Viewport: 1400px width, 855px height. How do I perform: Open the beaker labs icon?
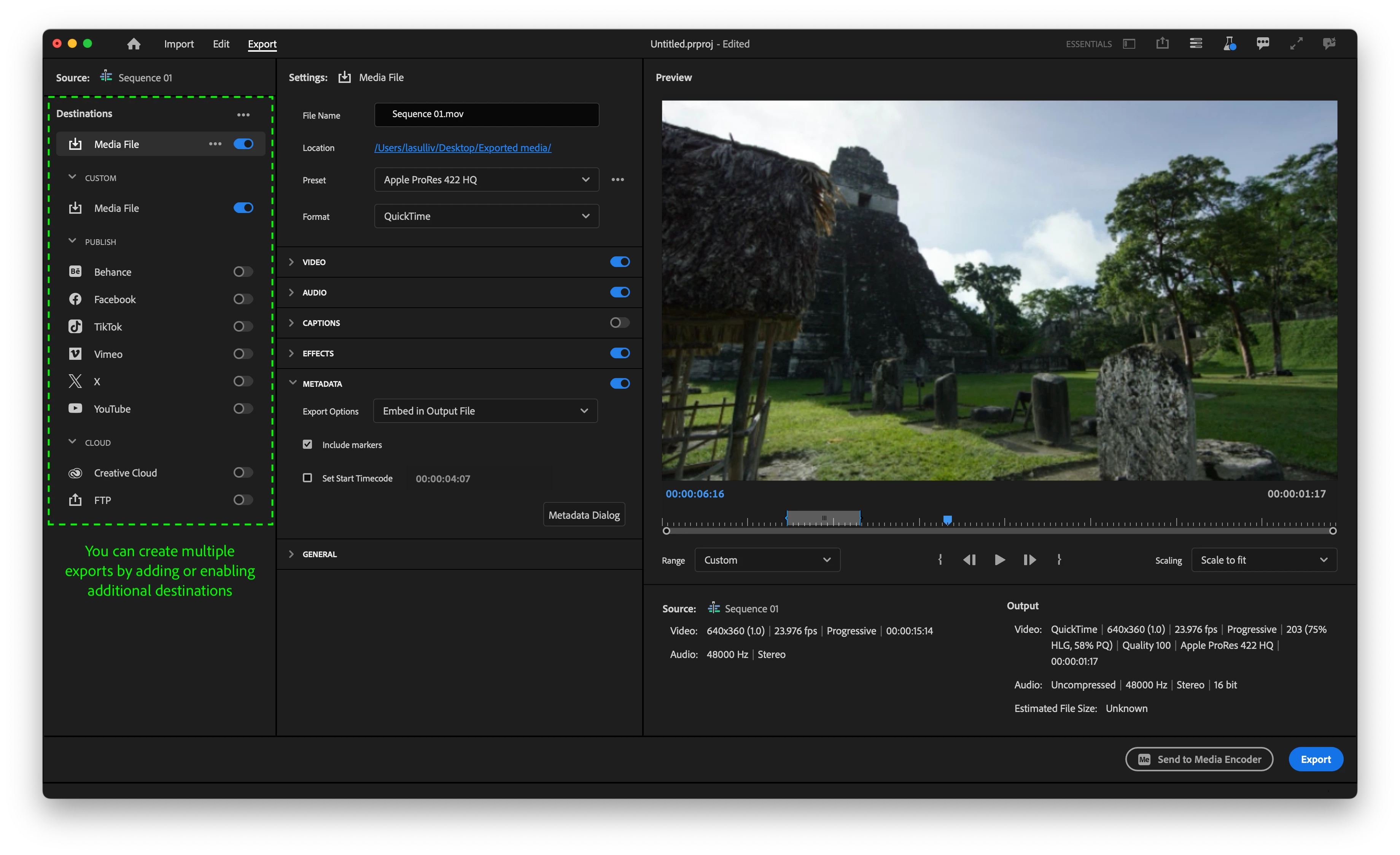pos(1229,43)
